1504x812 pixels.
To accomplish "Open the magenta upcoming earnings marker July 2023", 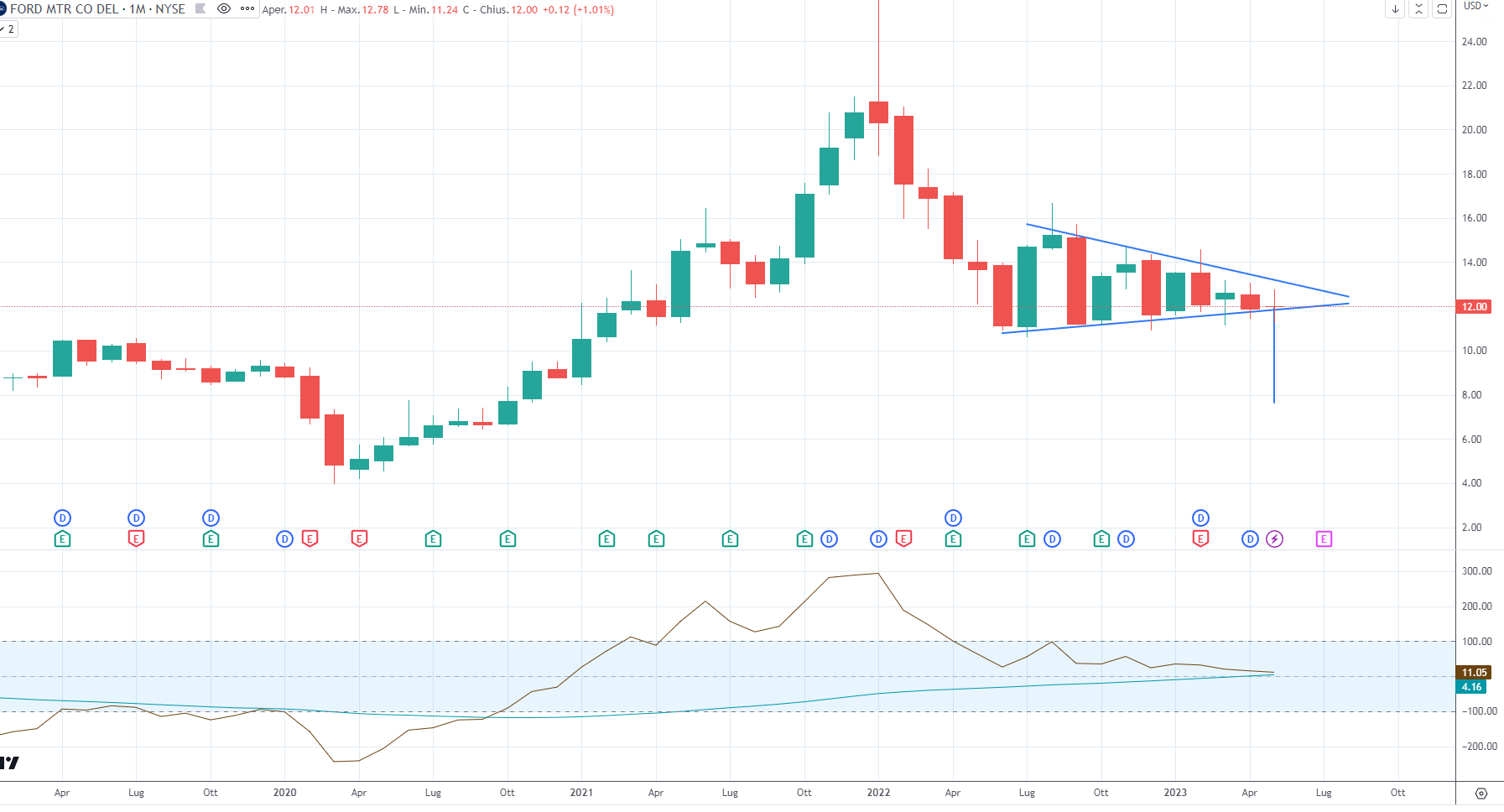I will tap(1324, 539).
